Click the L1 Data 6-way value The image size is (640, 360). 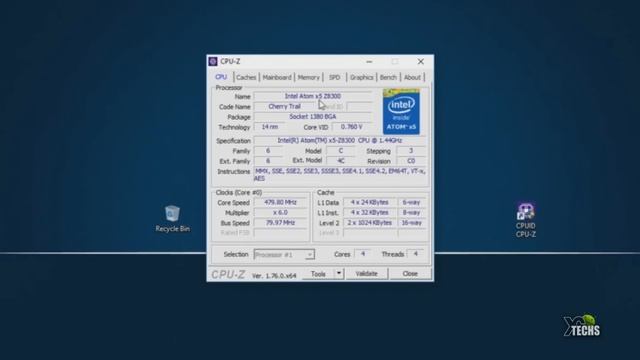pyautogui.click(x=411, y=202)
